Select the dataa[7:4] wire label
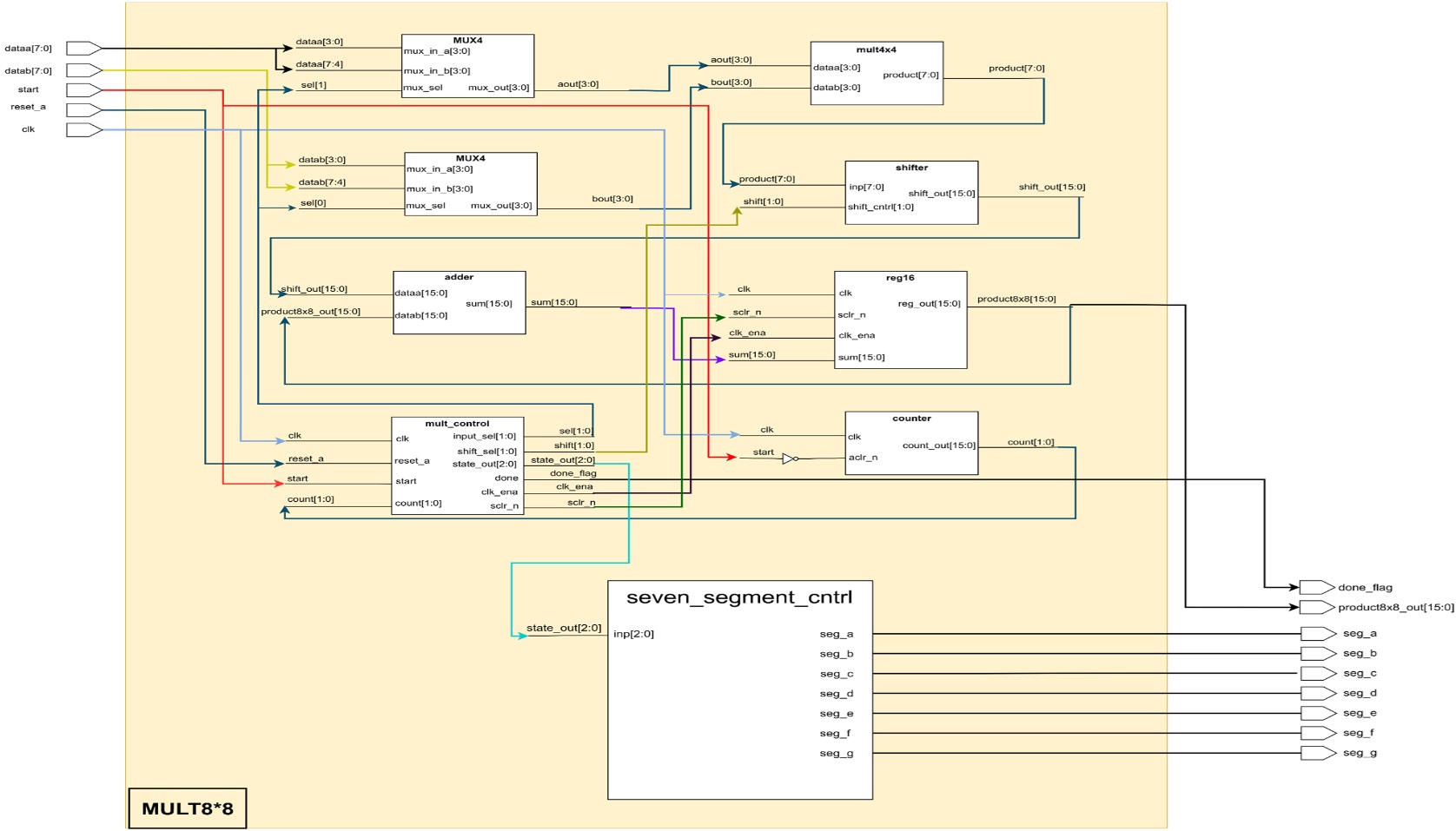Viewport: 1456px width, 831px height. pyautogui.click(x=319, y=64)
